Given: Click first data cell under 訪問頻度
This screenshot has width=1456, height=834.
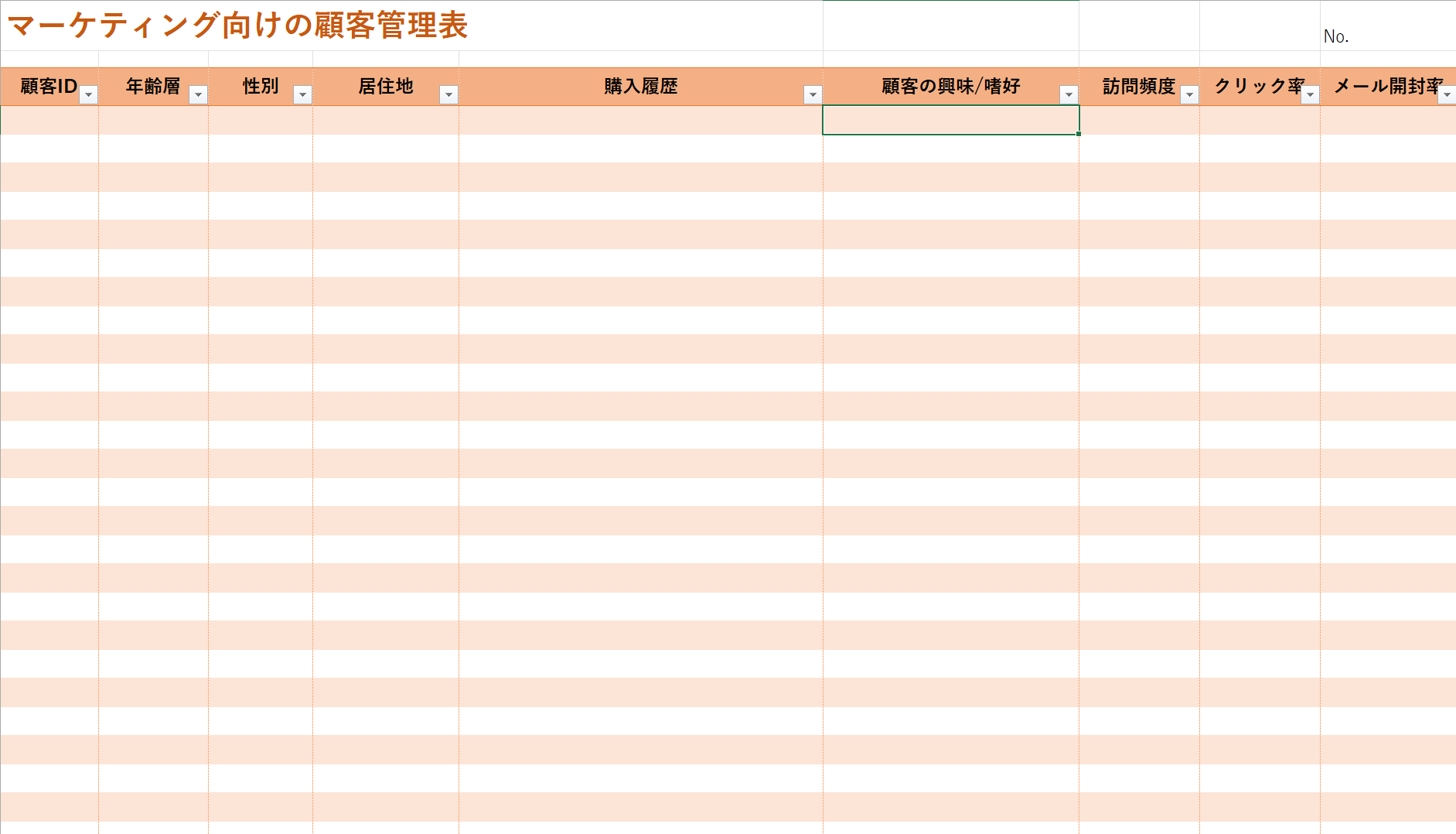Looking at the screenshot, I should [1139, 120].
